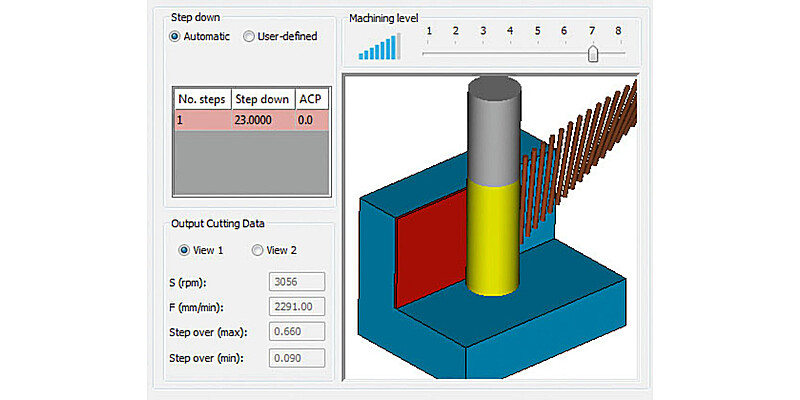Click the Step over (max) field
Screen dimensions: 800x400
click(x=297, y=332)
